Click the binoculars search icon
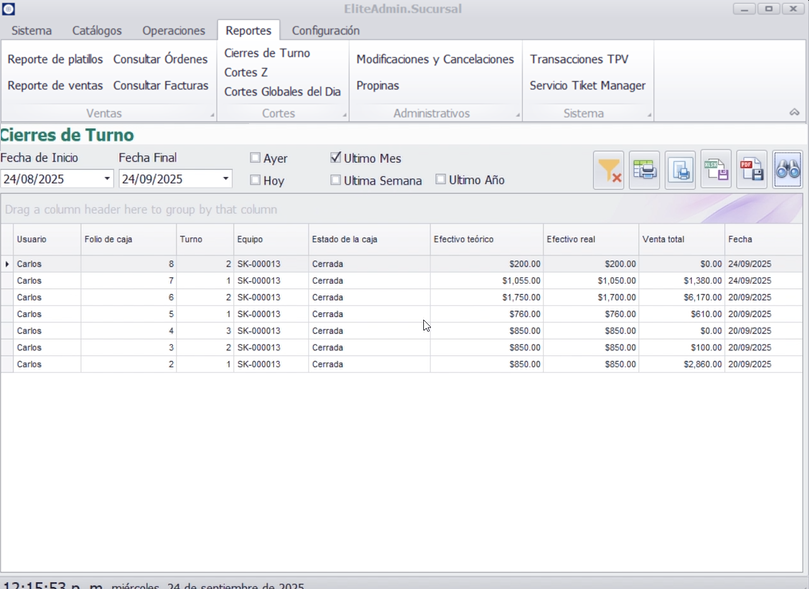The image size is (809, 589). click(x=787, y=171)
